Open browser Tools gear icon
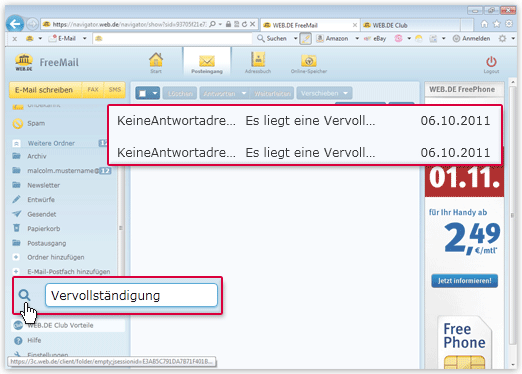The height and width of the screenshot is (374, 522). pyautogui.click(x=509, y=24)
